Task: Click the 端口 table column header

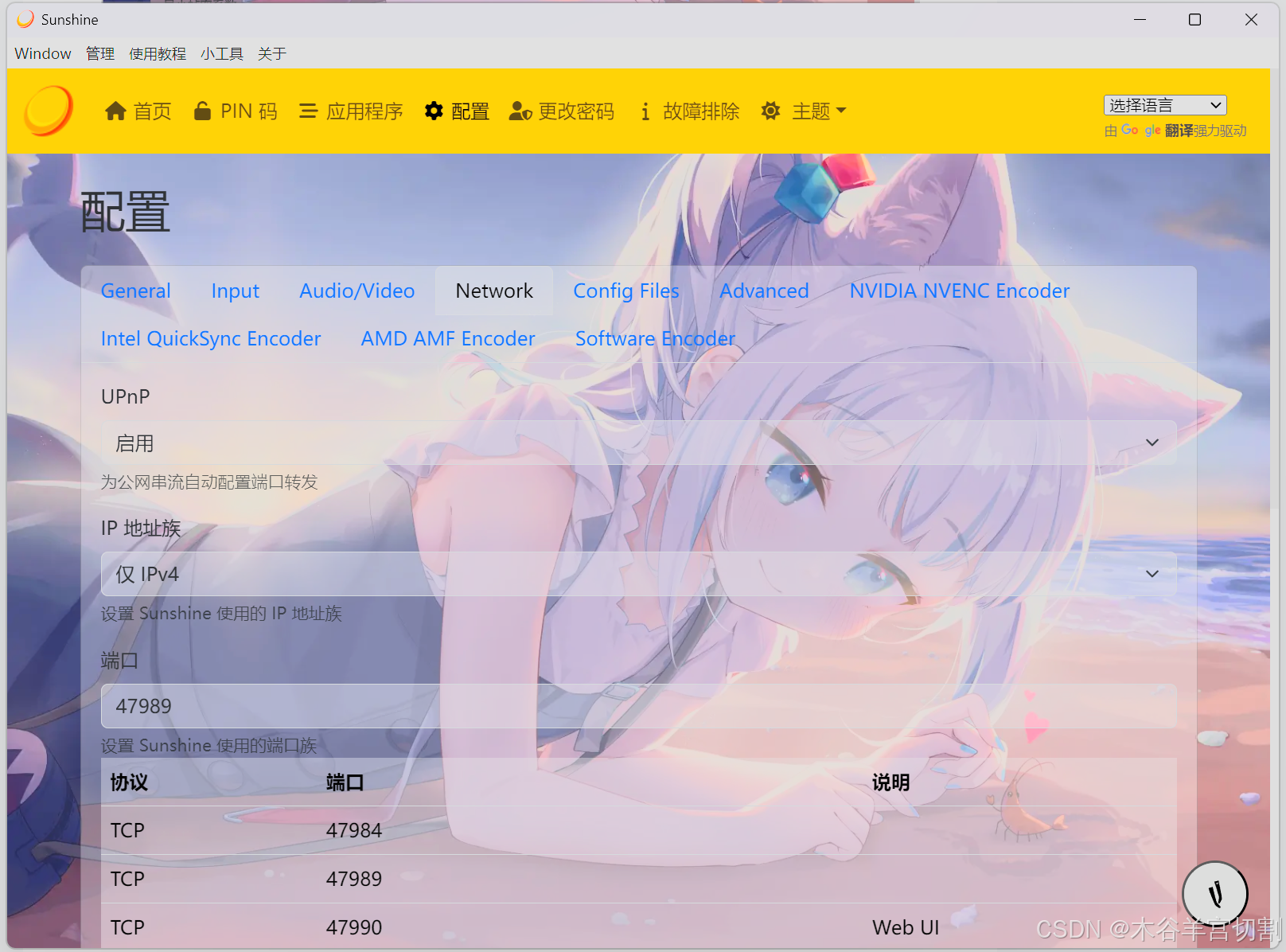Action: (345, 782)
